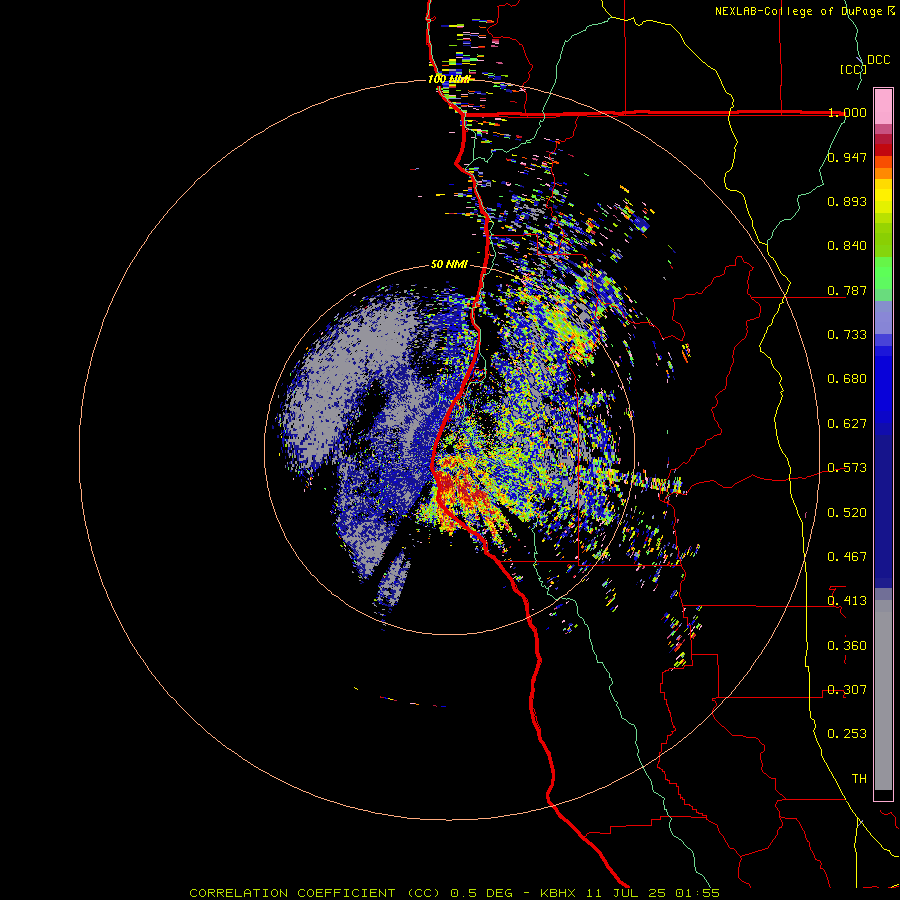This screenshot has height=900, width=900.
Task: Select the 0.467 color scale value
Action: point(847,557)
